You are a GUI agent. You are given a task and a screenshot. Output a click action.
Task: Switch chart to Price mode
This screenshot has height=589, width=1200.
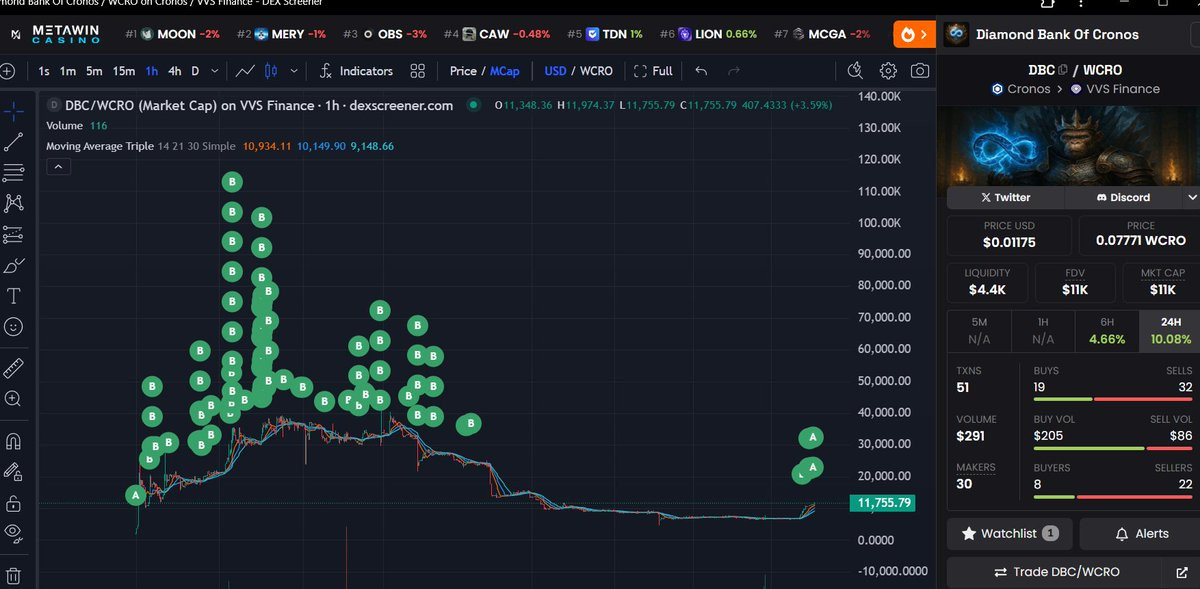click(x=463, y=71)
